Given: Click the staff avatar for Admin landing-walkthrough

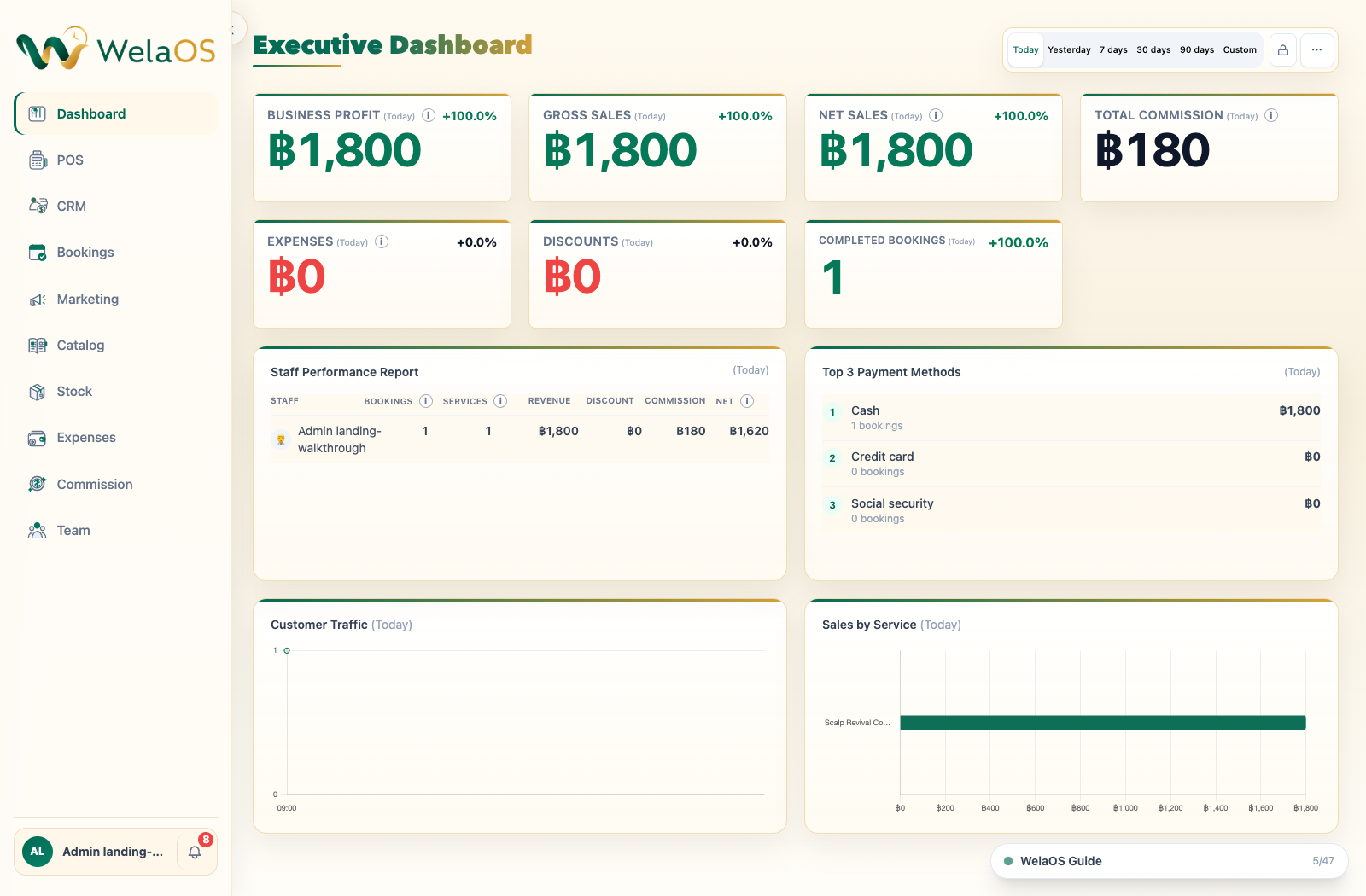Looking at the screenshot, I should [281, 440].
